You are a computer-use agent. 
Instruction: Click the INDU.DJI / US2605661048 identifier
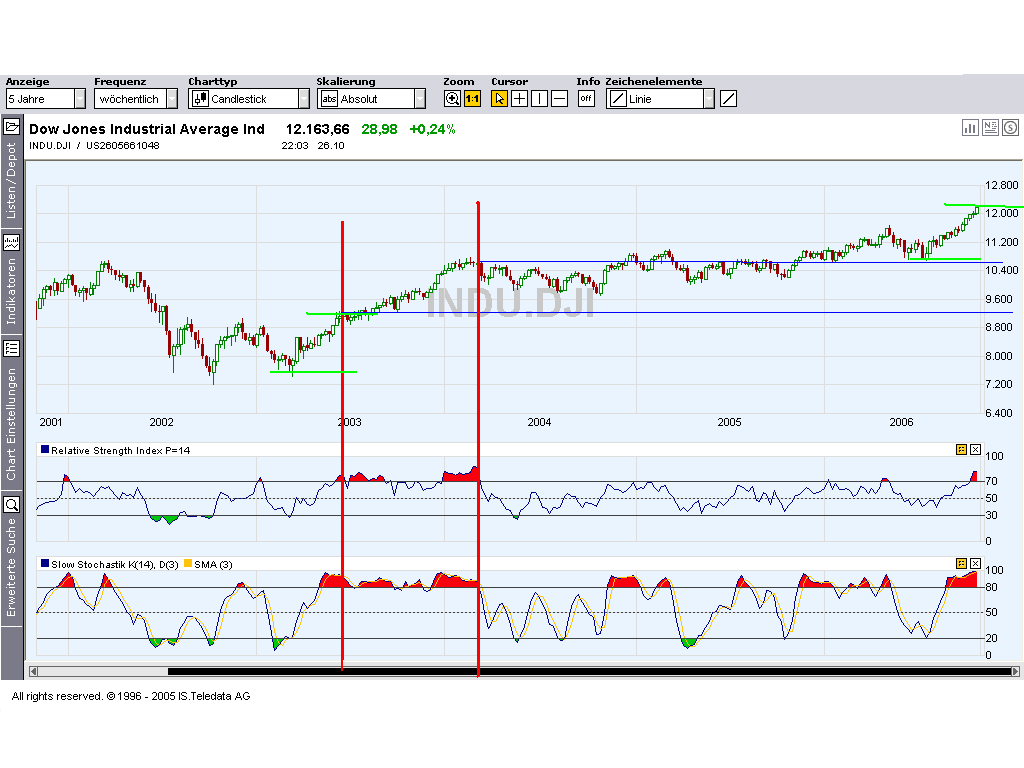point(94,146)
